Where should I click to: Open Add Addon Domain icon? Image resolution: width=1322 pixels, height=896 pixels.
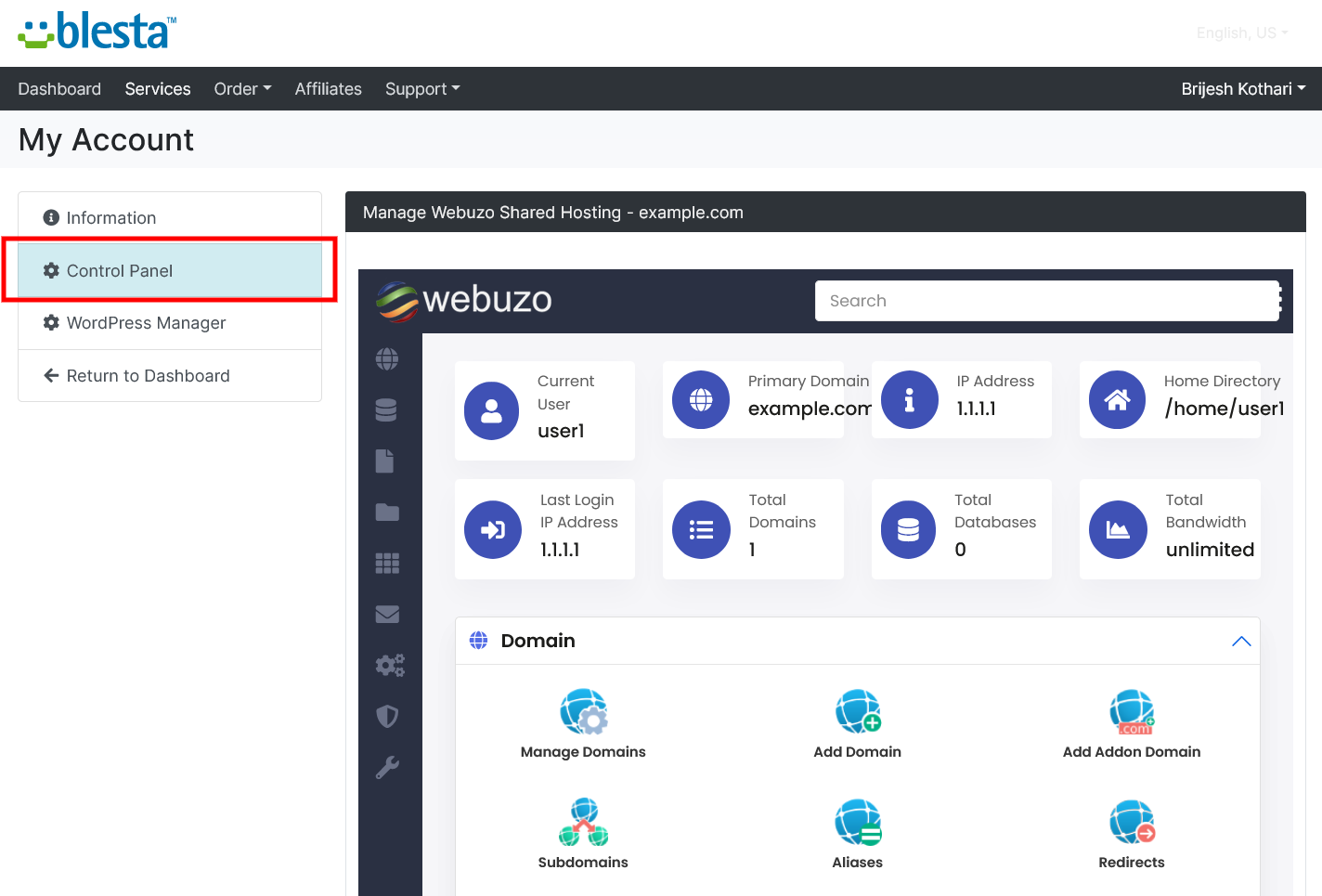(1131, 712)
